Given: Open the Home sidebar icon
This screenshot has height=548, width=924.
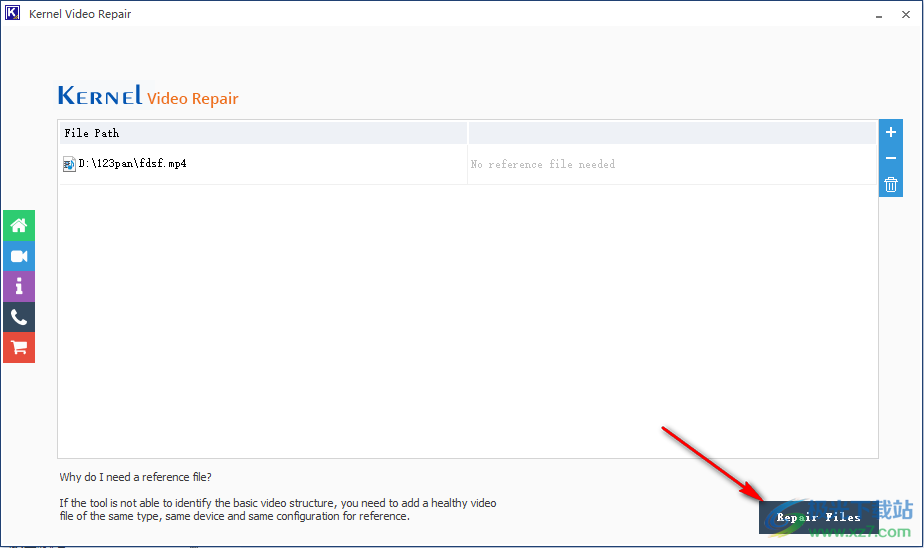Looking at the screenshot, I should tap(19, 226).
